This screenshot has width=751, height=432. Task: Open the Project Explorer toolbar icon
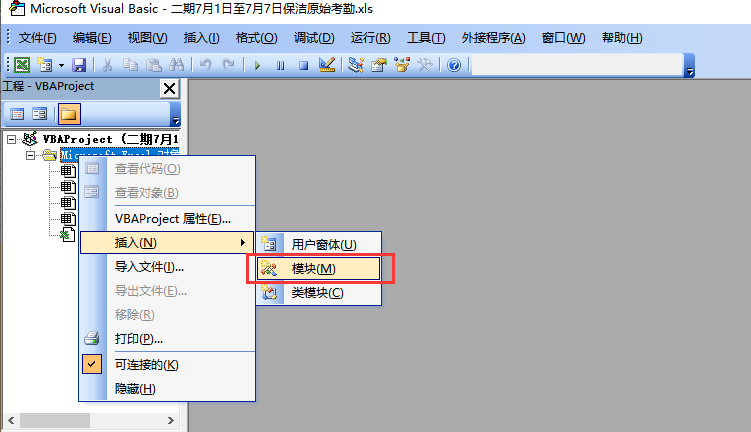(356, 65)
